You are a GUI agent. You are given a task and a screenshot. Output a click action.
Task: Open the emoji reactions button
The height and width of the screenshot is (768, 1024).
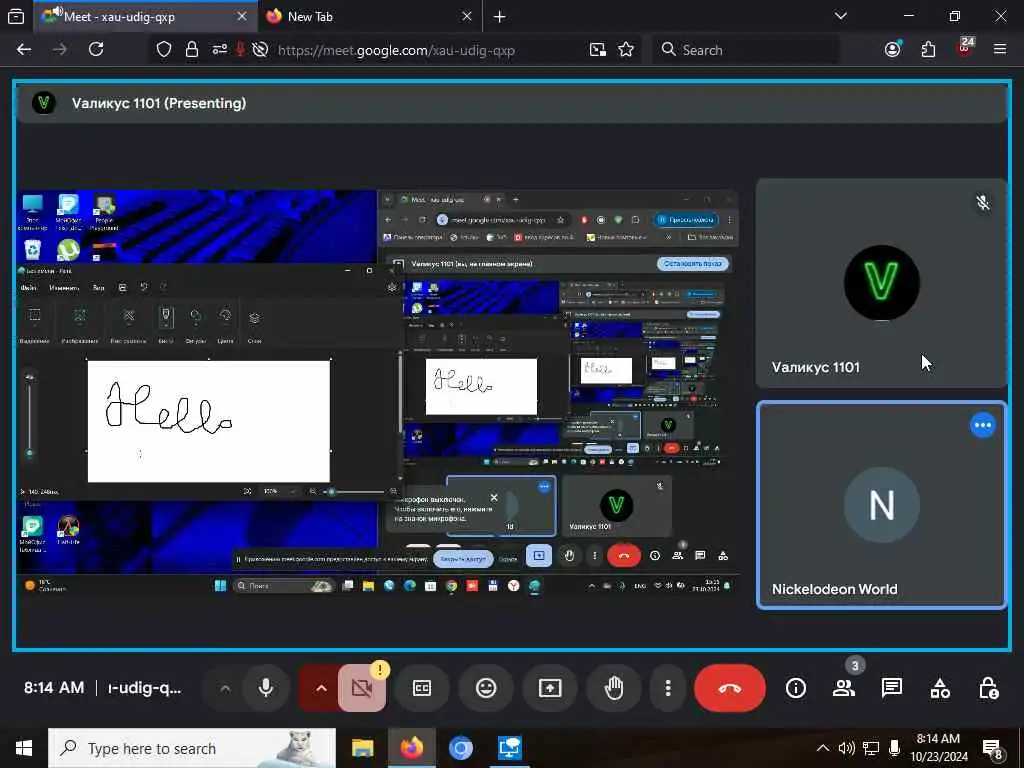pos(486,688)
